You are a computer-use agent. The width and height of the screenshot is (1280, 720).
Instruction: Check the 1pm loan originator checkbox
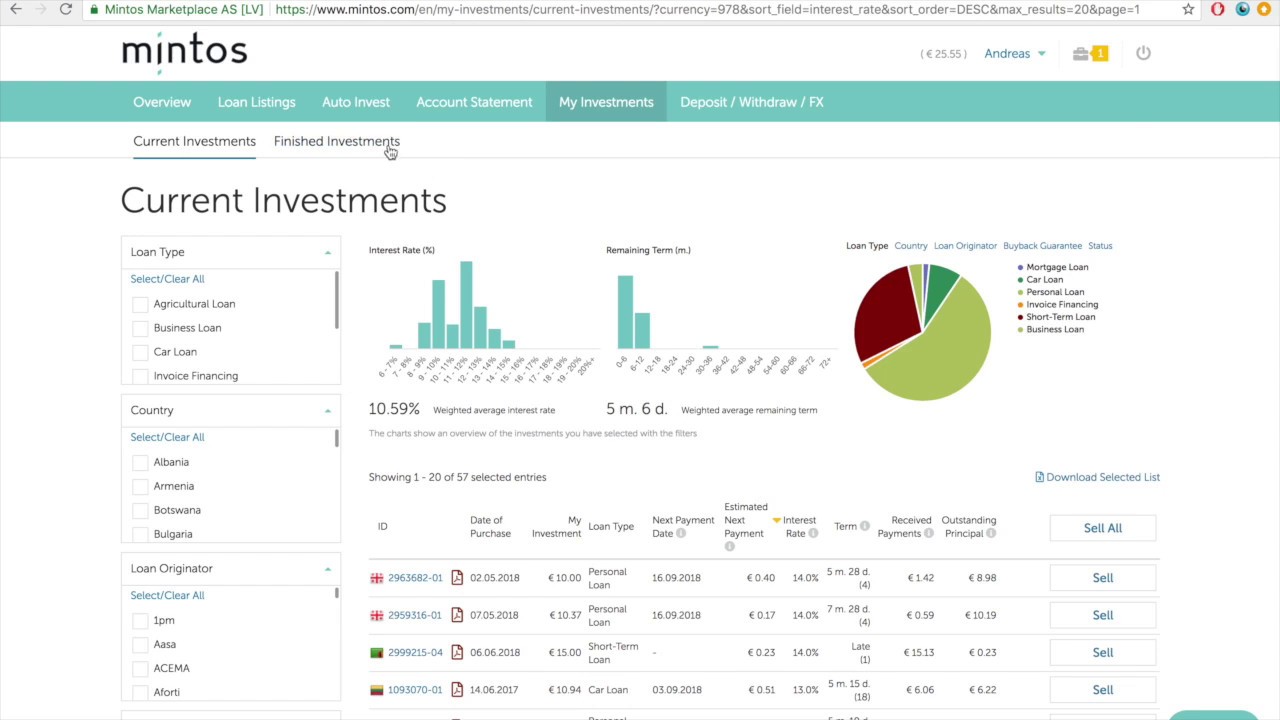coord(140,620)
